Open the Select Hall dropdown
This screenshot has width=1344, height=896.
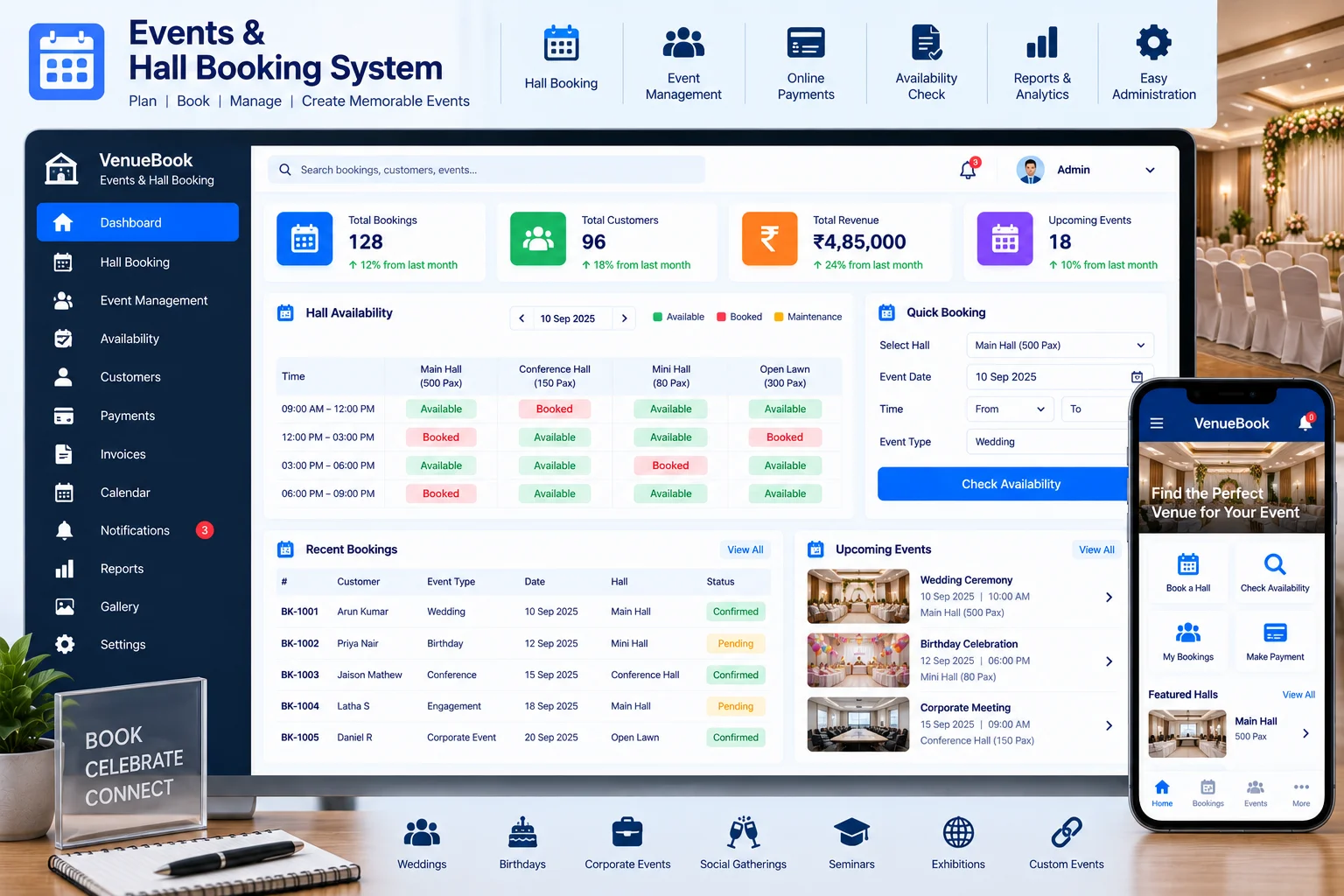pos(1060,346)
